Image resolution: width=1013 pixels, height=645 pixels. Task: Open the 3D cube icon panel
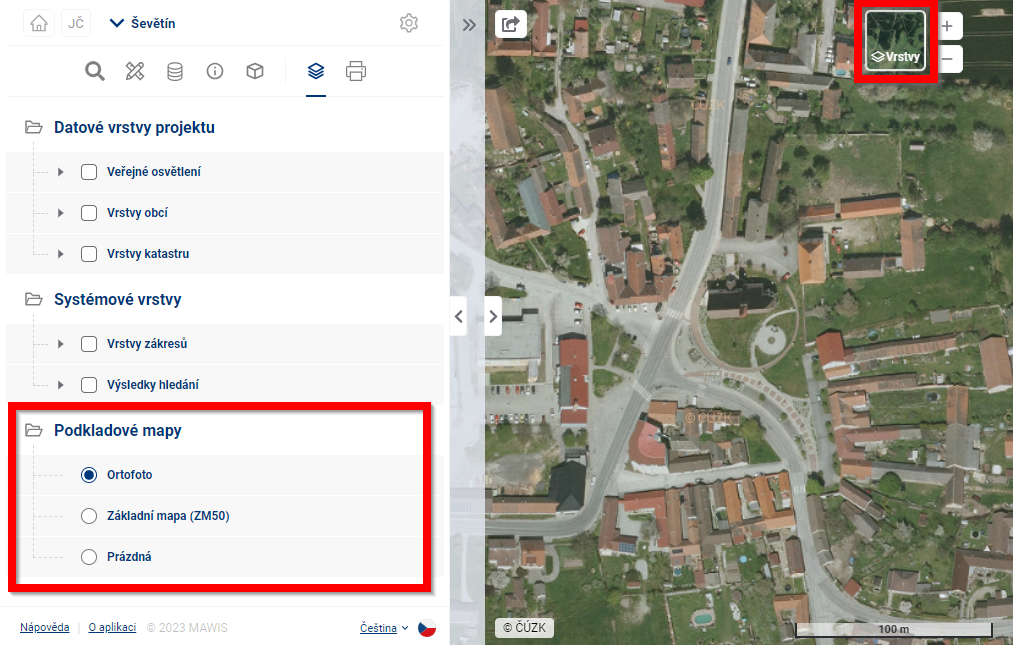(255, 71)
